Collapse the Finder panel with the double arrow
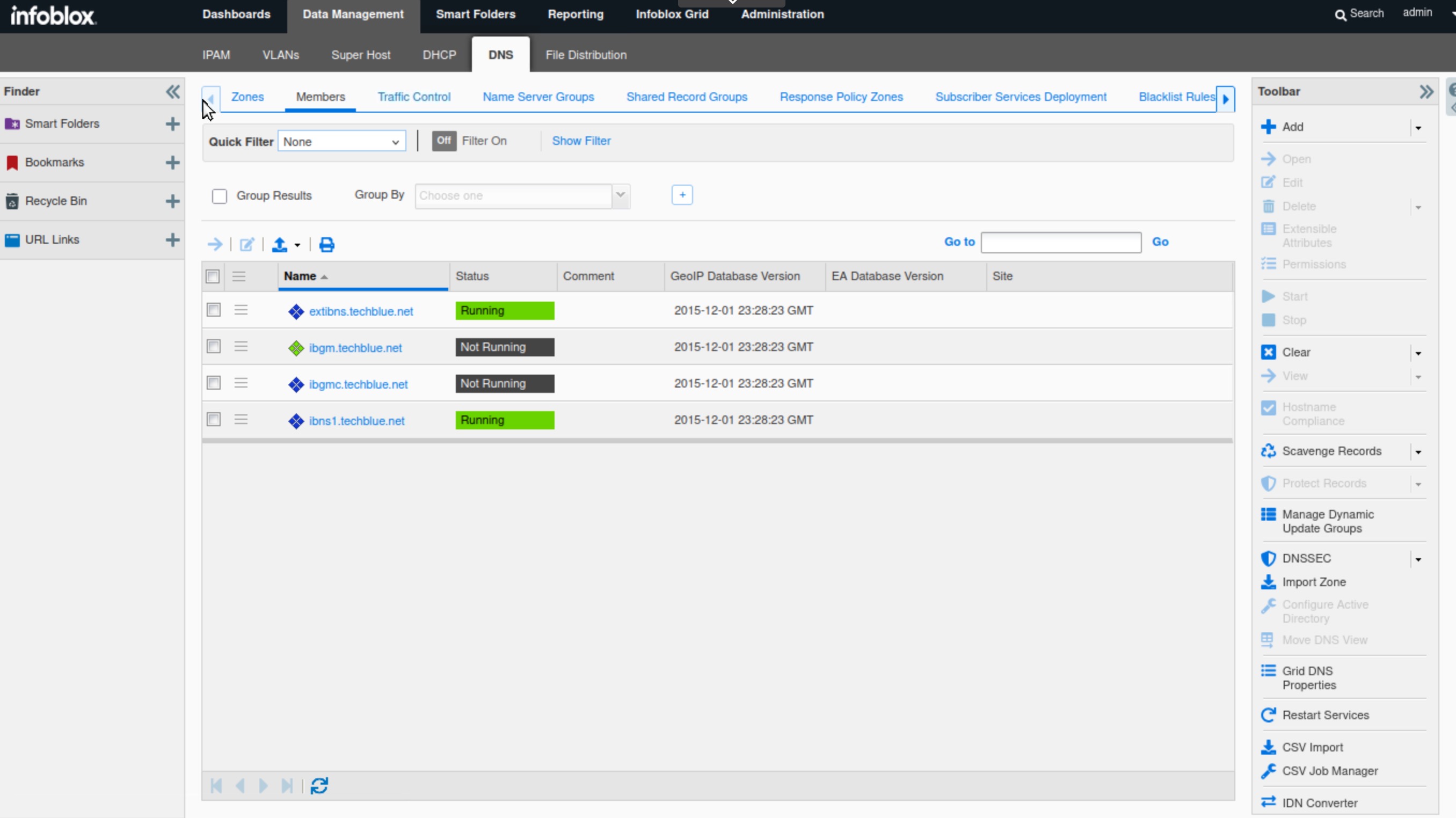1456x818 pixels. pyautogui.click(x=173, y=92)
